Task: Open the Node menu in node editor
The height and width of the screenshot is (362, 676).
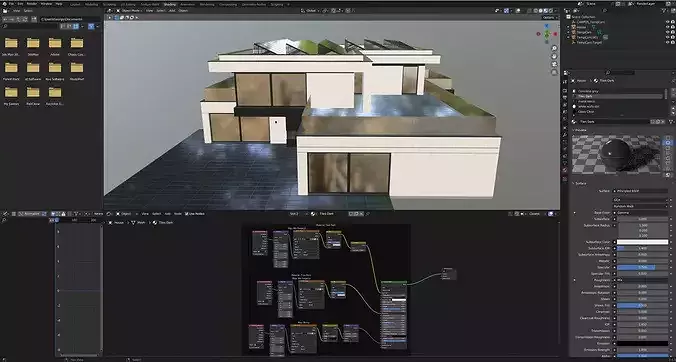Action: pos(178,214)
